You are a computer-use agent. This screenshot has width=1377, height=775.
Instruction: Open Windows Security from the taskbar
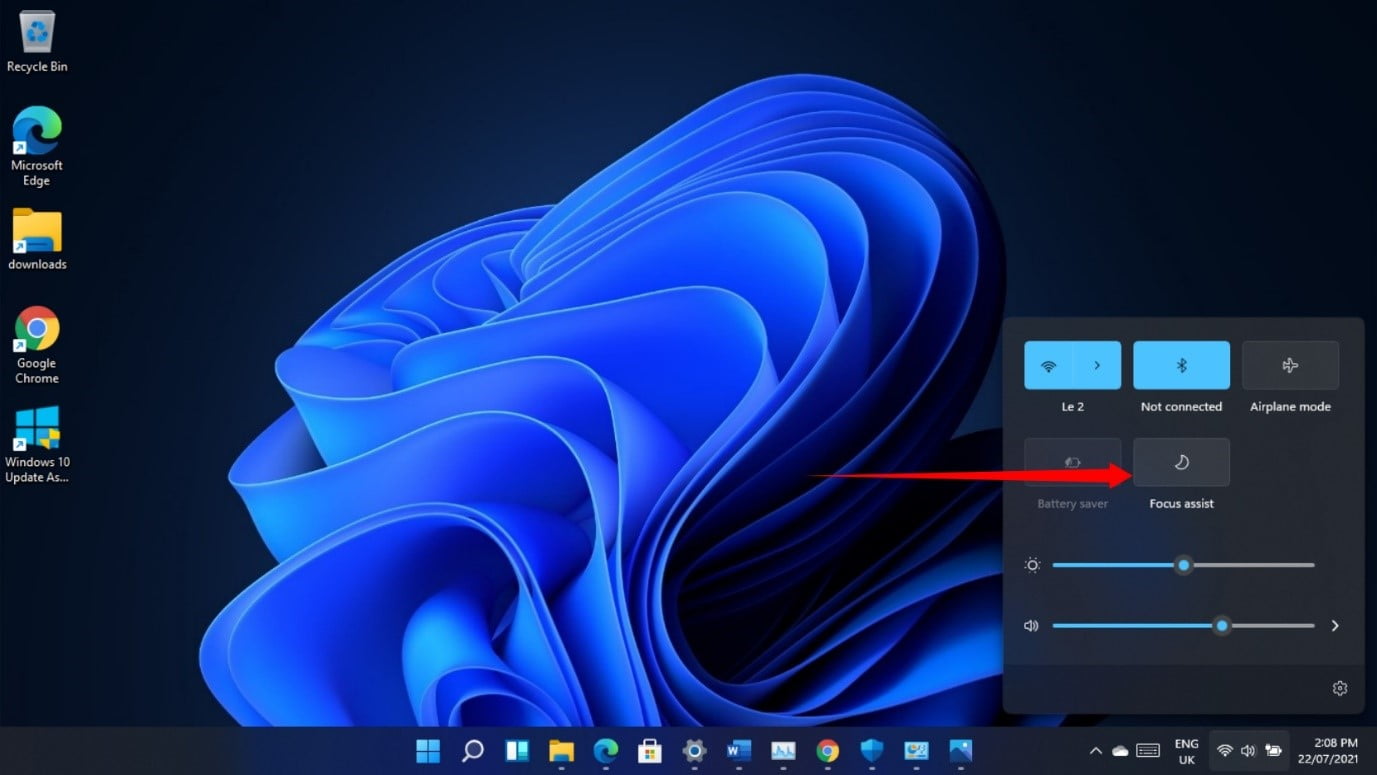click(872, 751)
